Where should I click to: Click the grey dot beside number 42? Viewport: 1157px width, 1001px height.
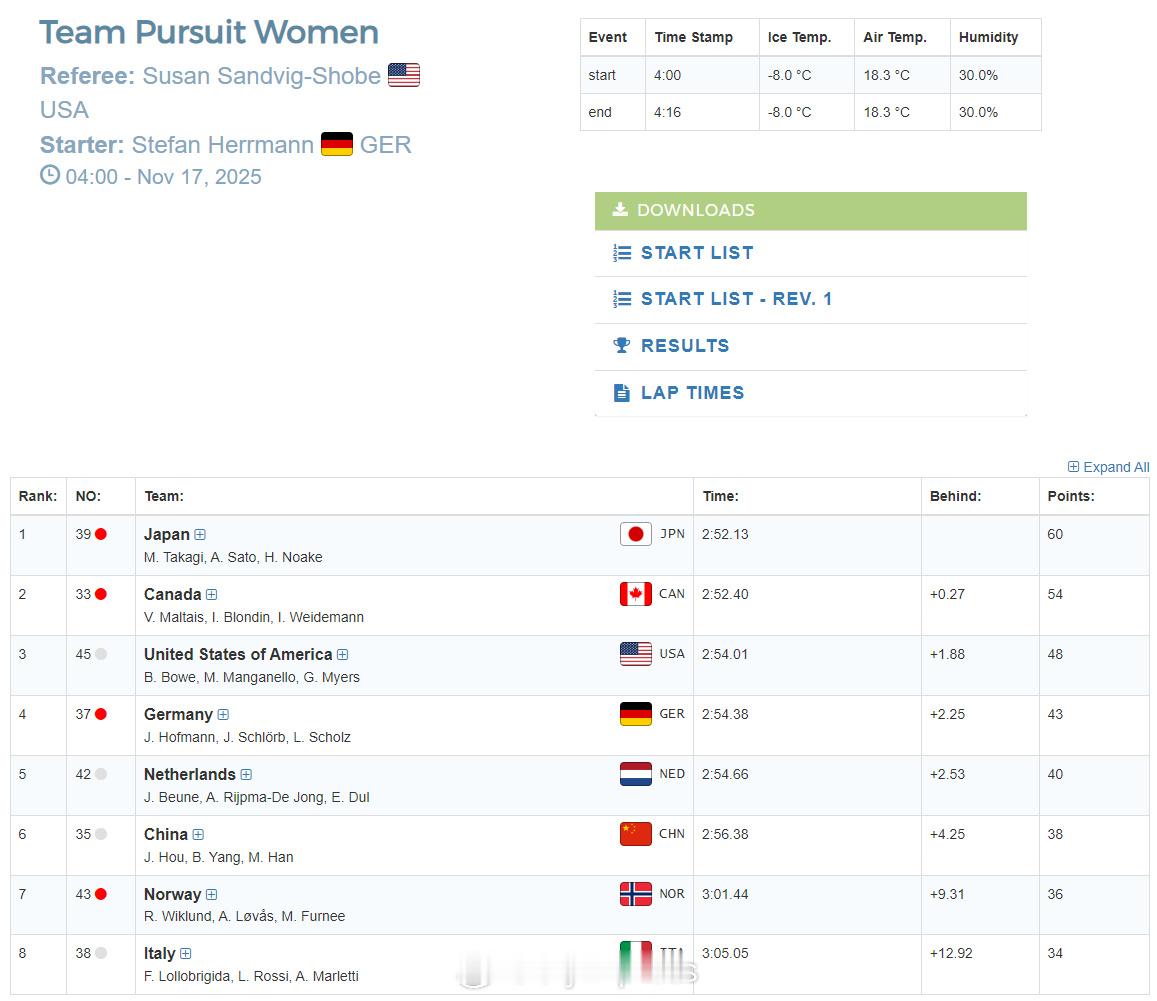click(x=101, y=774)
